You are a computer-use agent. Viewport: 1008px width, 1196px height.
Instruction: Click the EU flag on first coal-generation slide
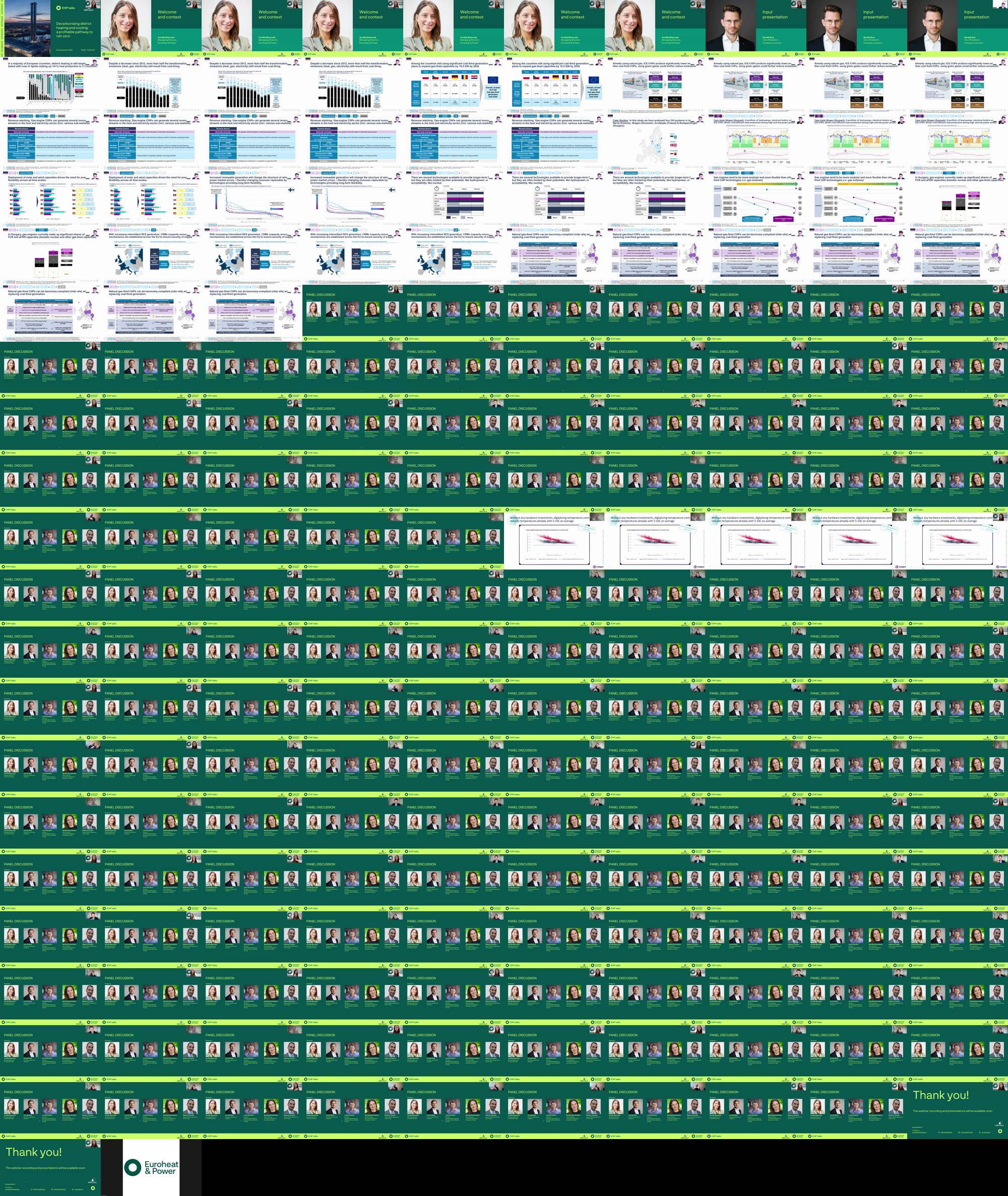[492, 81]
